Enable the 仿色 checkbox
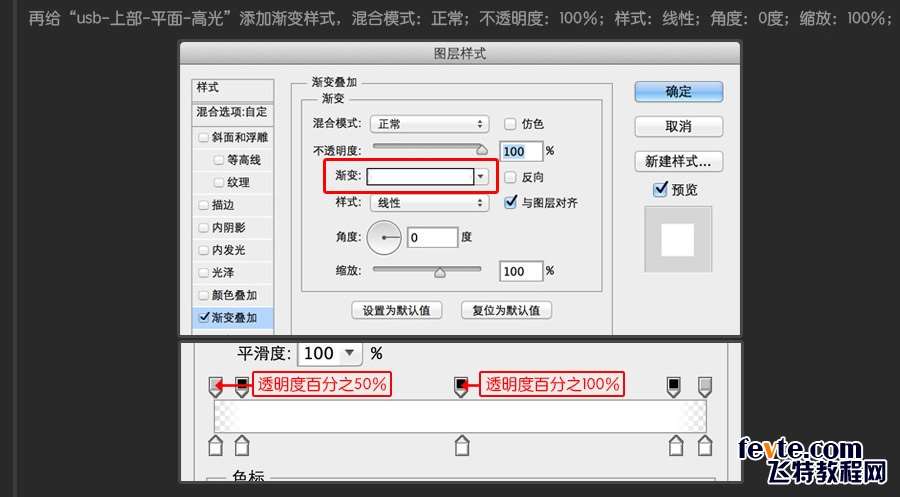 coord(510,123)
